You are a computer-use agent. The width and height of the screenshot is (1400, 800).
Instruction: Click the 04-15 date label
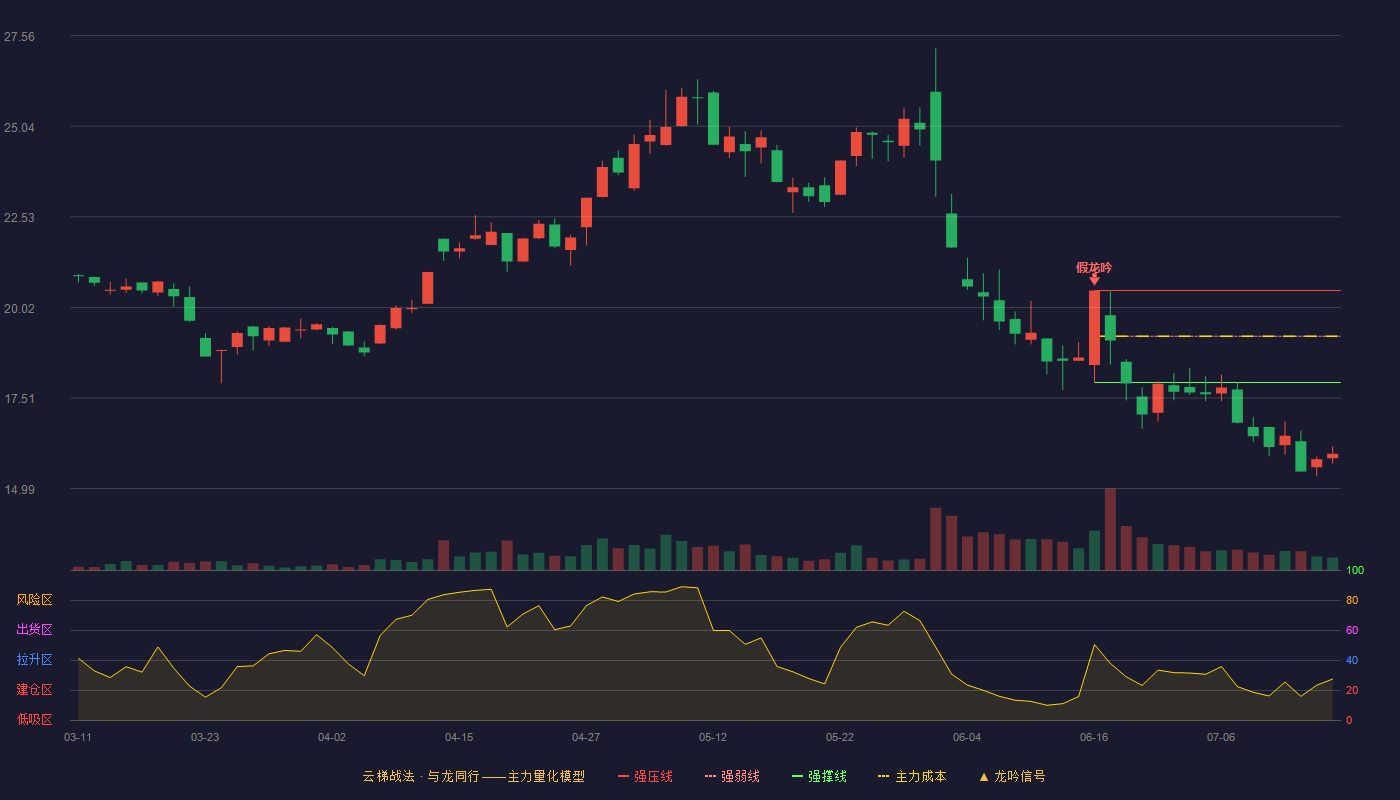459,737
